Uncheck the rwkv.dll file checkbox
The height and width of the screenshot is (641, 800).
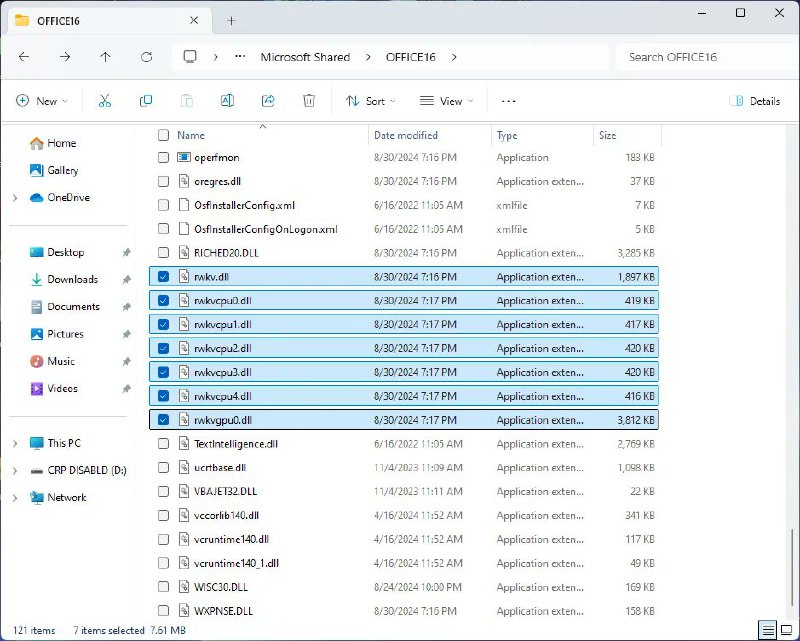point(163,276)
